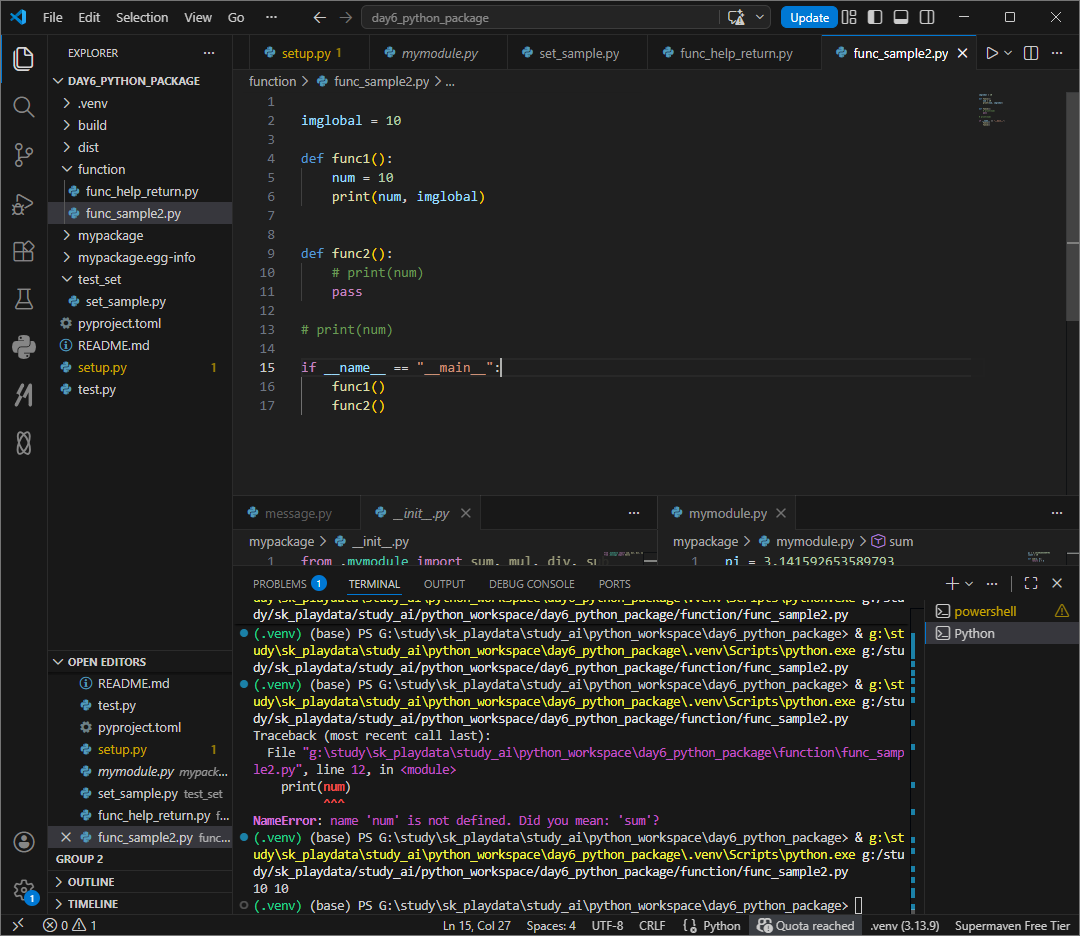Collapse the function folder
Viewport: 1080px width, 936px height.
(x=140, y=169)
